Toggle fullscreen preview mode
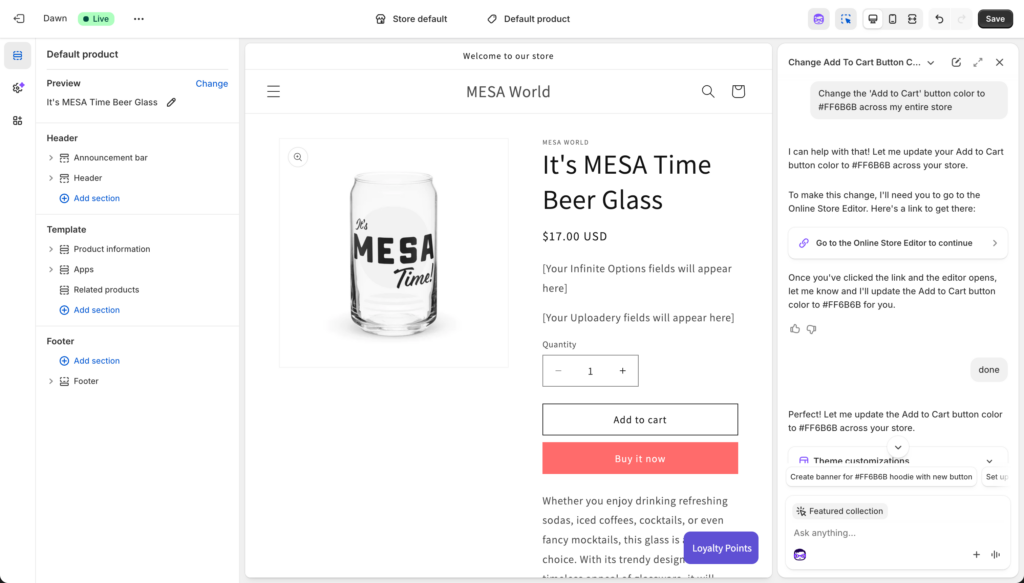Screen dimensions: 1024x583 tap(912, 19)
